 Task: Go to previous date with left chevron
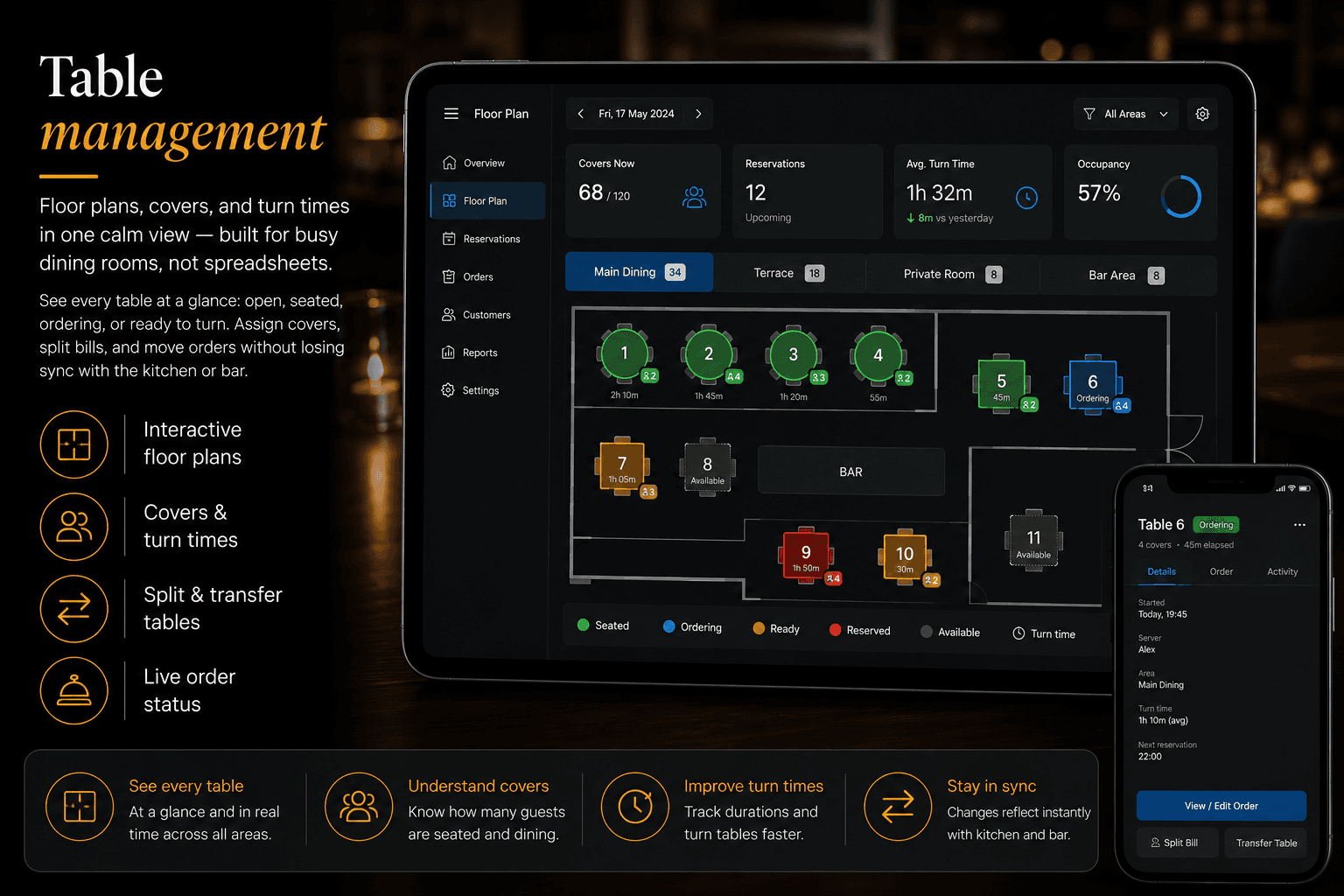coord(581,114)
